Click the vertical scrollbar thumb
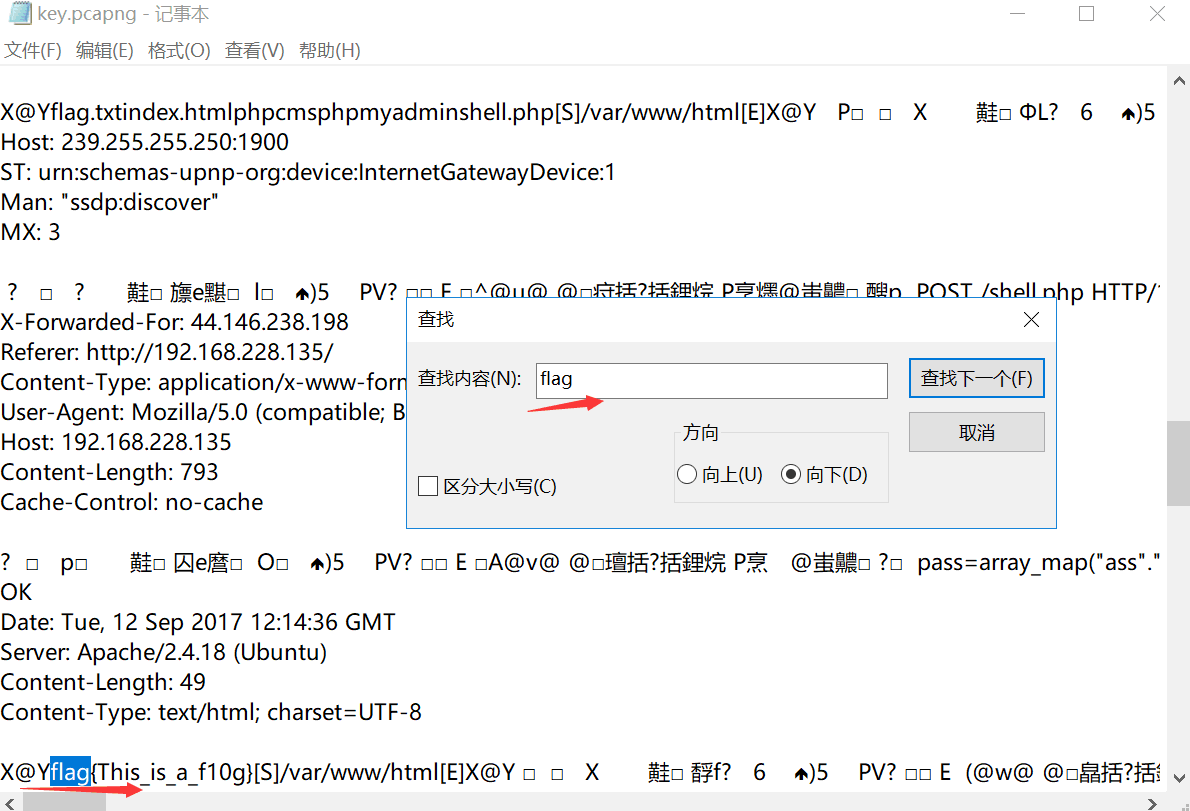This screenshot has height=811, width=1190. click(x=1179, y=463)
